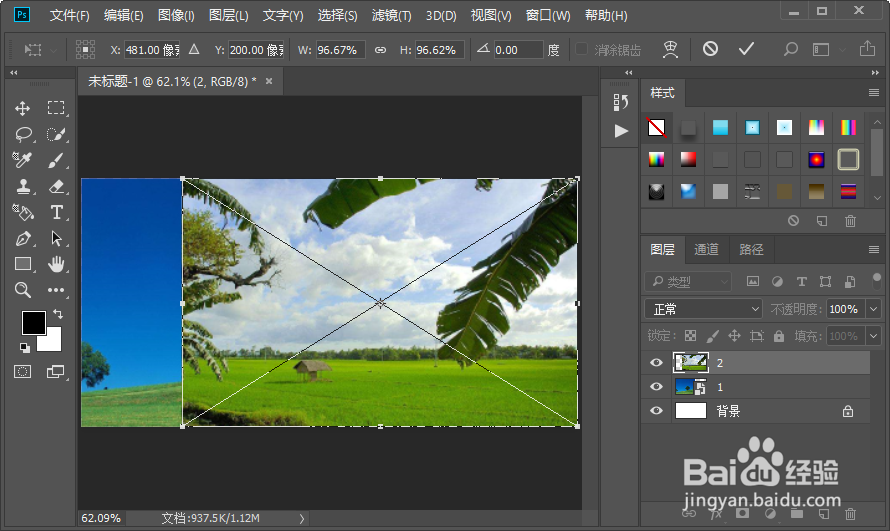Open the 窗口(W) menu
This screenshot has height=531, width=890.
click(548, 15)
